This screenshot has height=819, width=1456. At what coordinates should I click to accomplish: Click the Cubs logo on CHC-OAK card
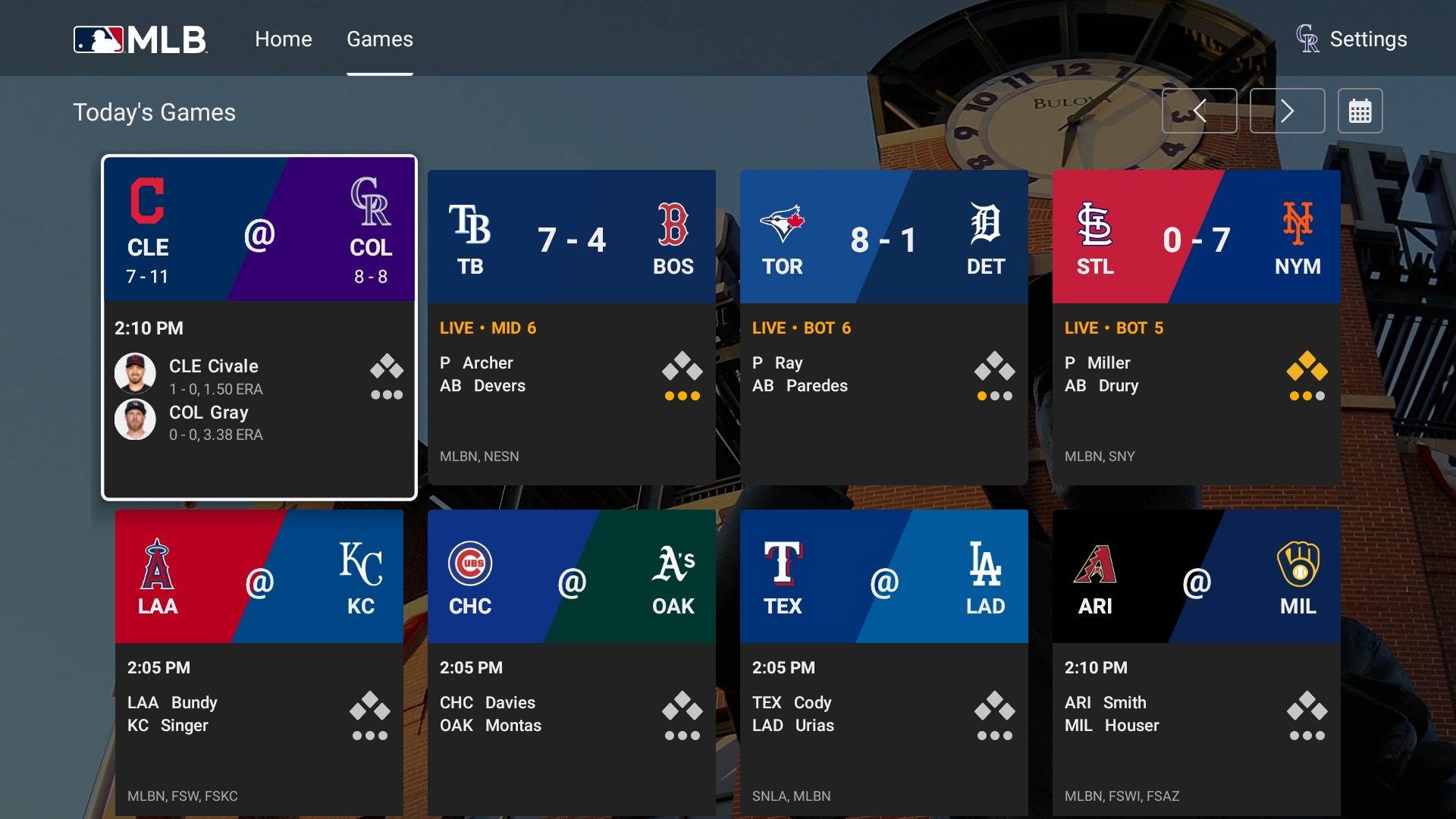pyautogui.click(x=470, y=563)
